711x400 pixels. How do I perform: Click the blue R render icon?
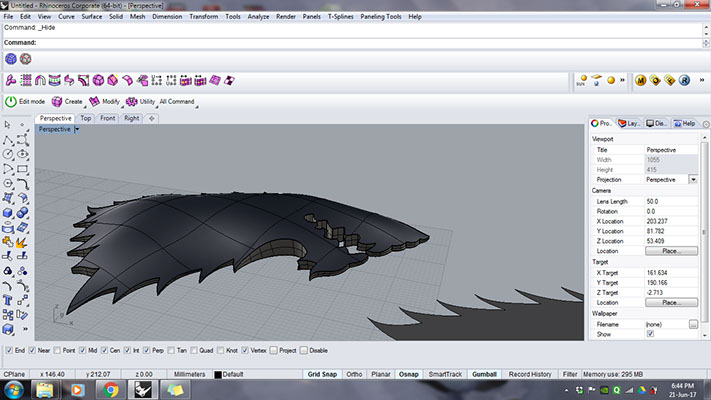[x=684, y=81]
